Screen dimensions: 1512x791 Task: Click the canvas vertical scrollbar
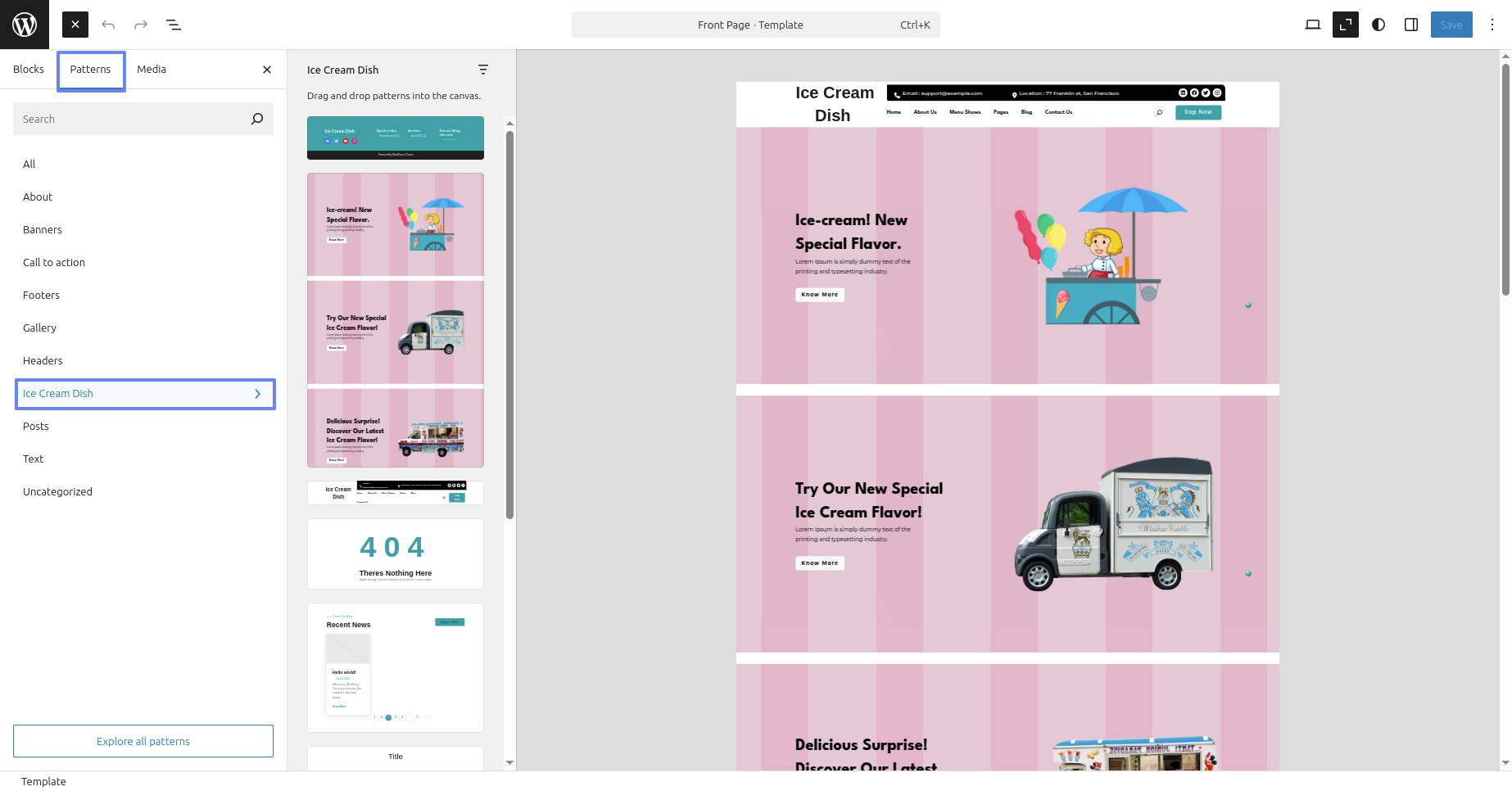1505,179
